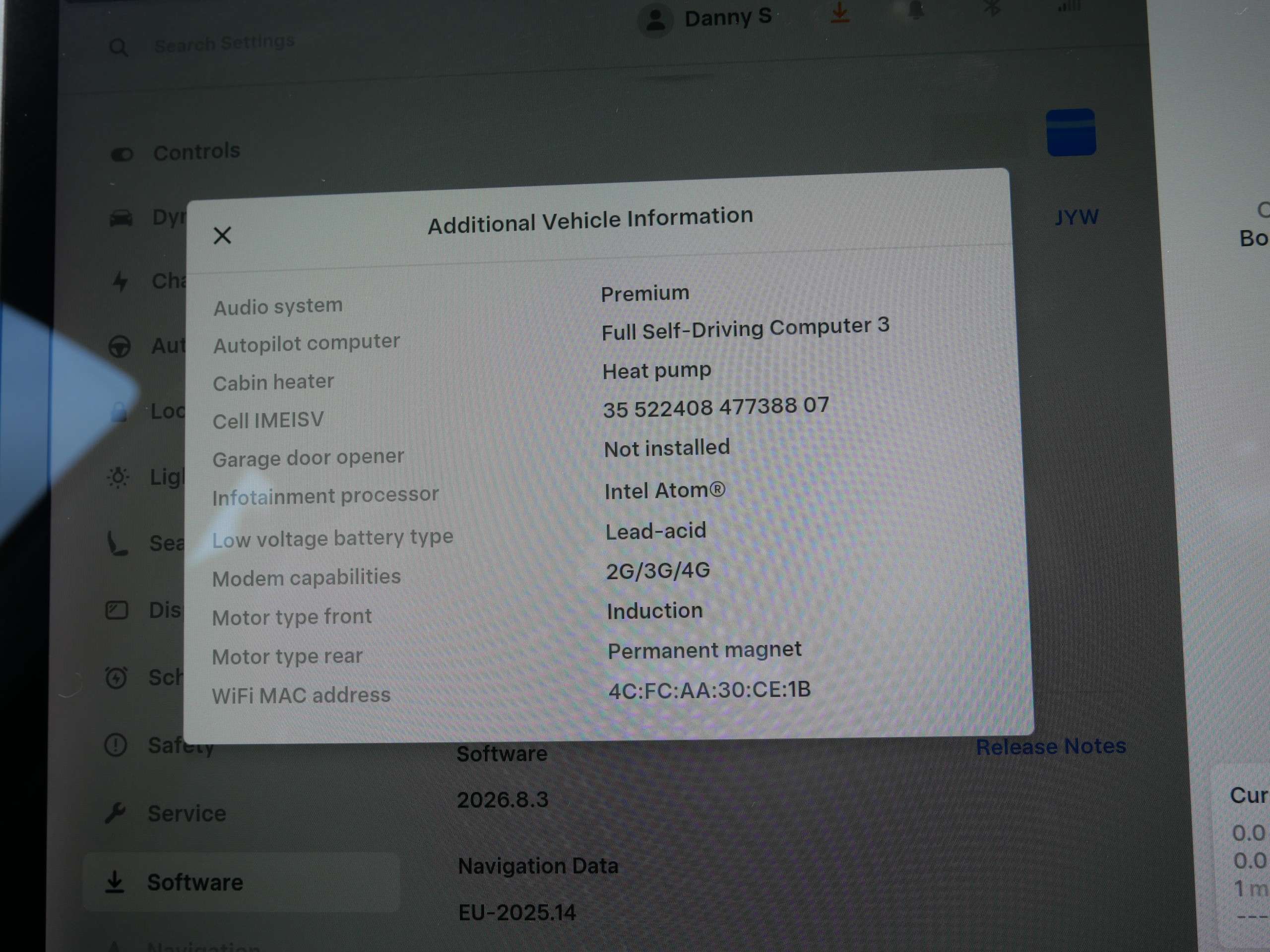Select the Premium audio value
Screen dimensions: 1270x952
[x=645, y=293]
